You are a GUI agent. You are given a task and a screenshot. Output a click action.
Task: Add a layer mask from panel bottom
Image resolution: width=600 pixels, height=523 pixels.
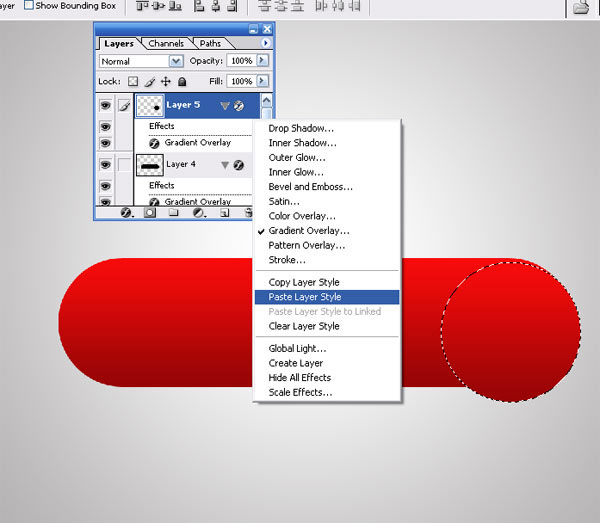point(150,213)
